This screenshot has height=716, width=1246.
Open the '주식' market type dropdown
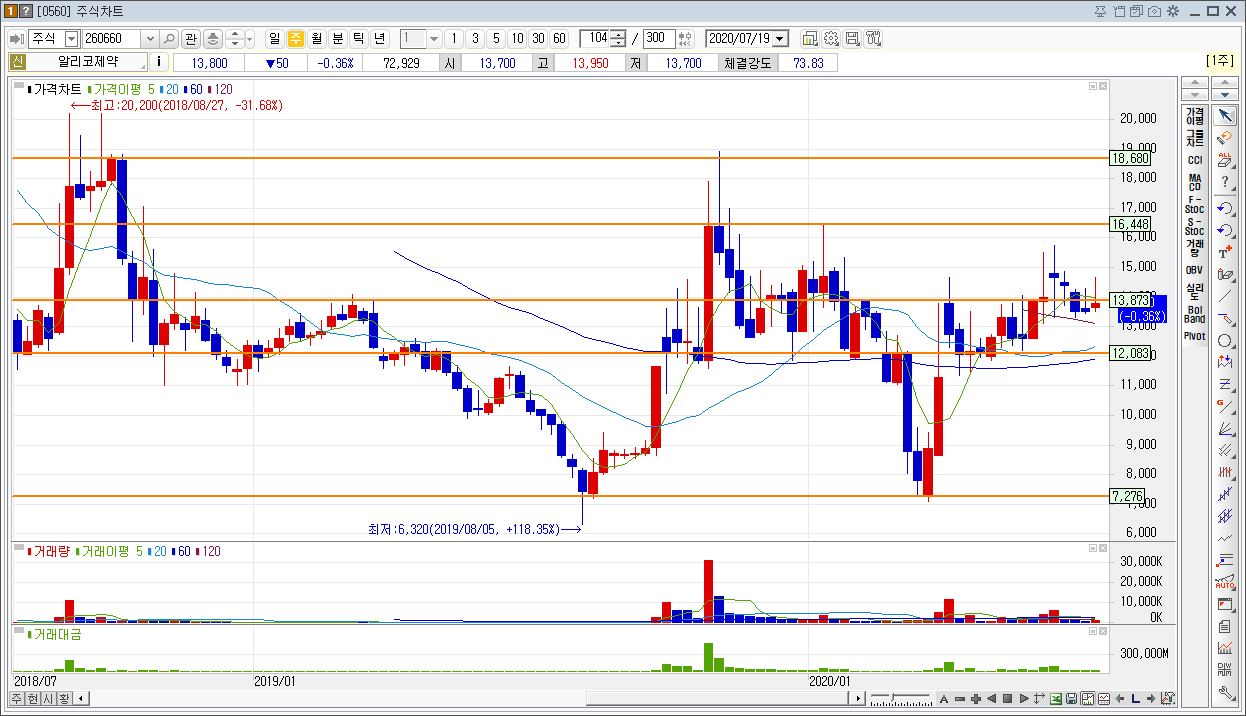pyautogui.click(x=70, y=39)
